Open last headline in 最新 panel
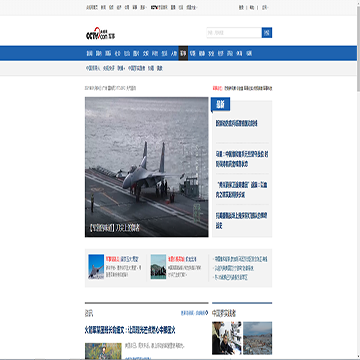 pos(241,221)
